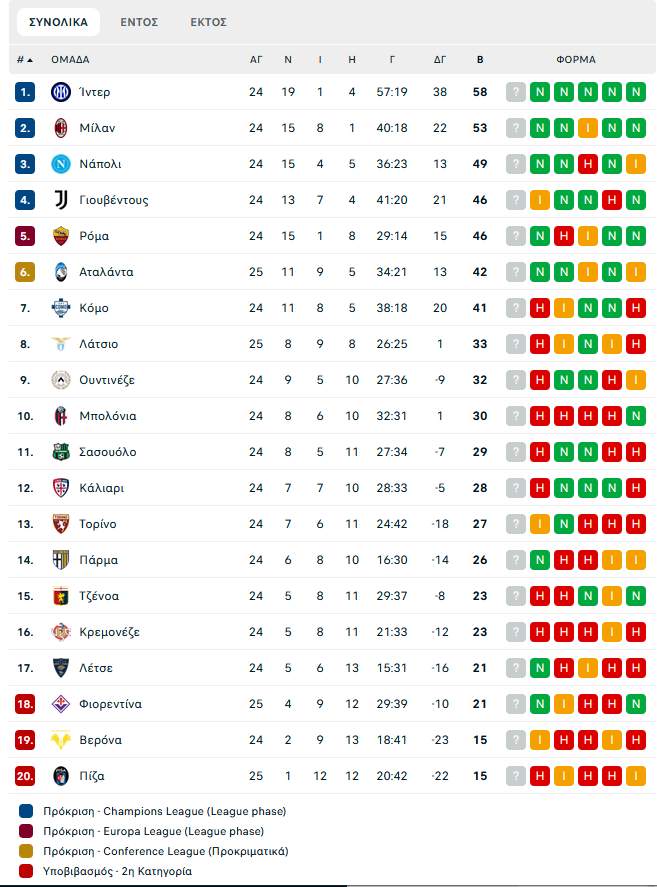Viewport: 657px width, 887px height.
Task: Click the rank 1 position badge
Action: pos(25,92)
